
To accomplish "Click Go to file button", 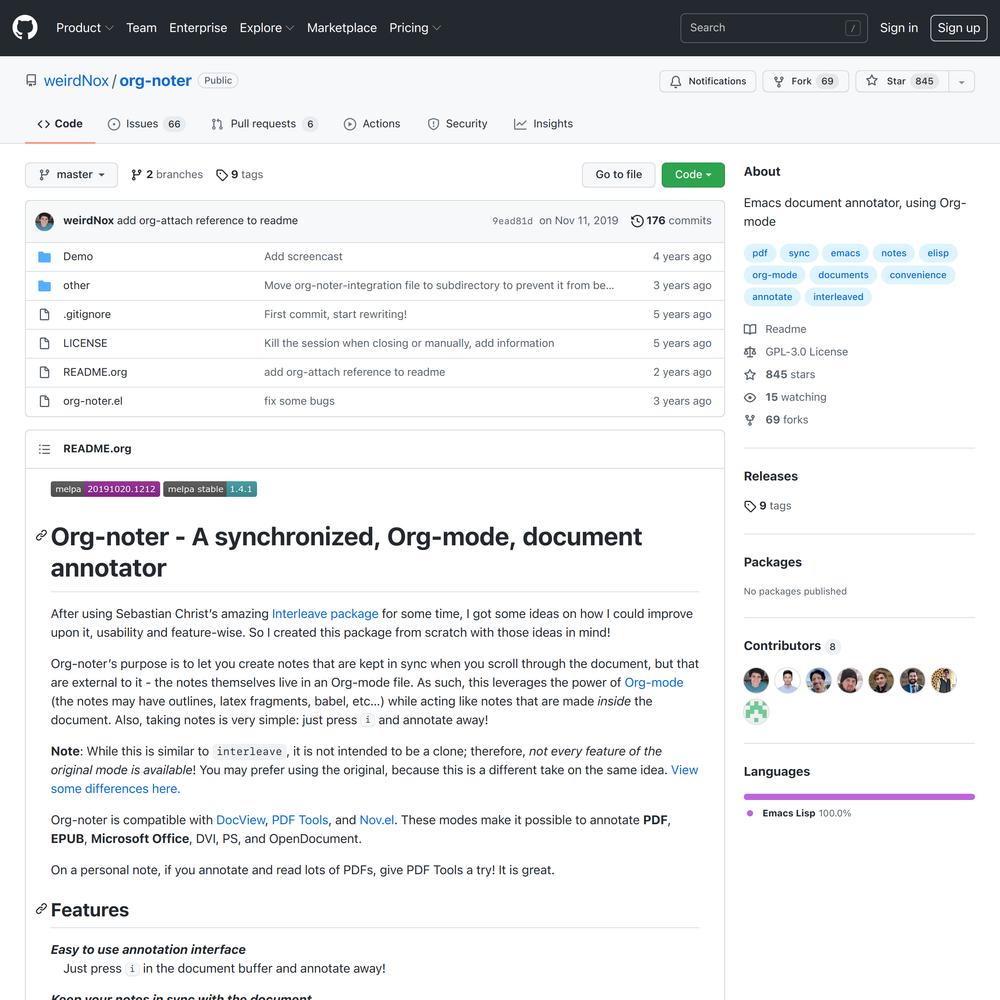I will click(x=619, y=175).
